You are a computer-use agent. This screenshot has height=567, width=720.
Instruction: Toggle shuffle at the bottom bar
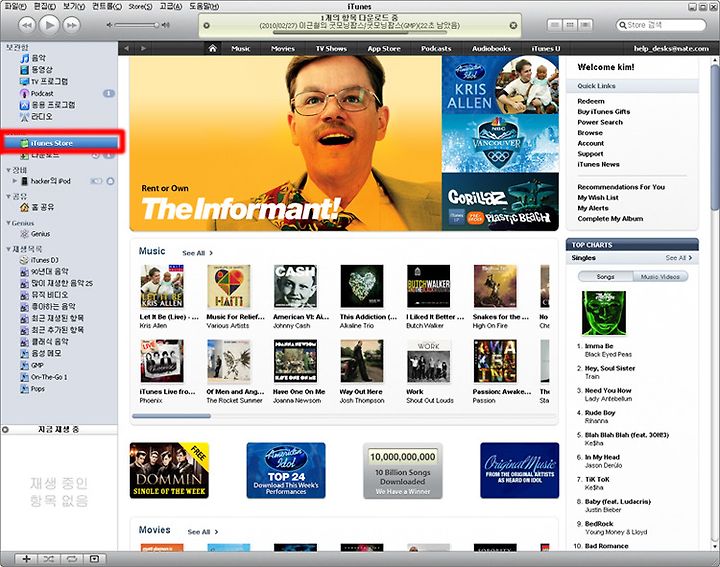[x=49, y=559]
